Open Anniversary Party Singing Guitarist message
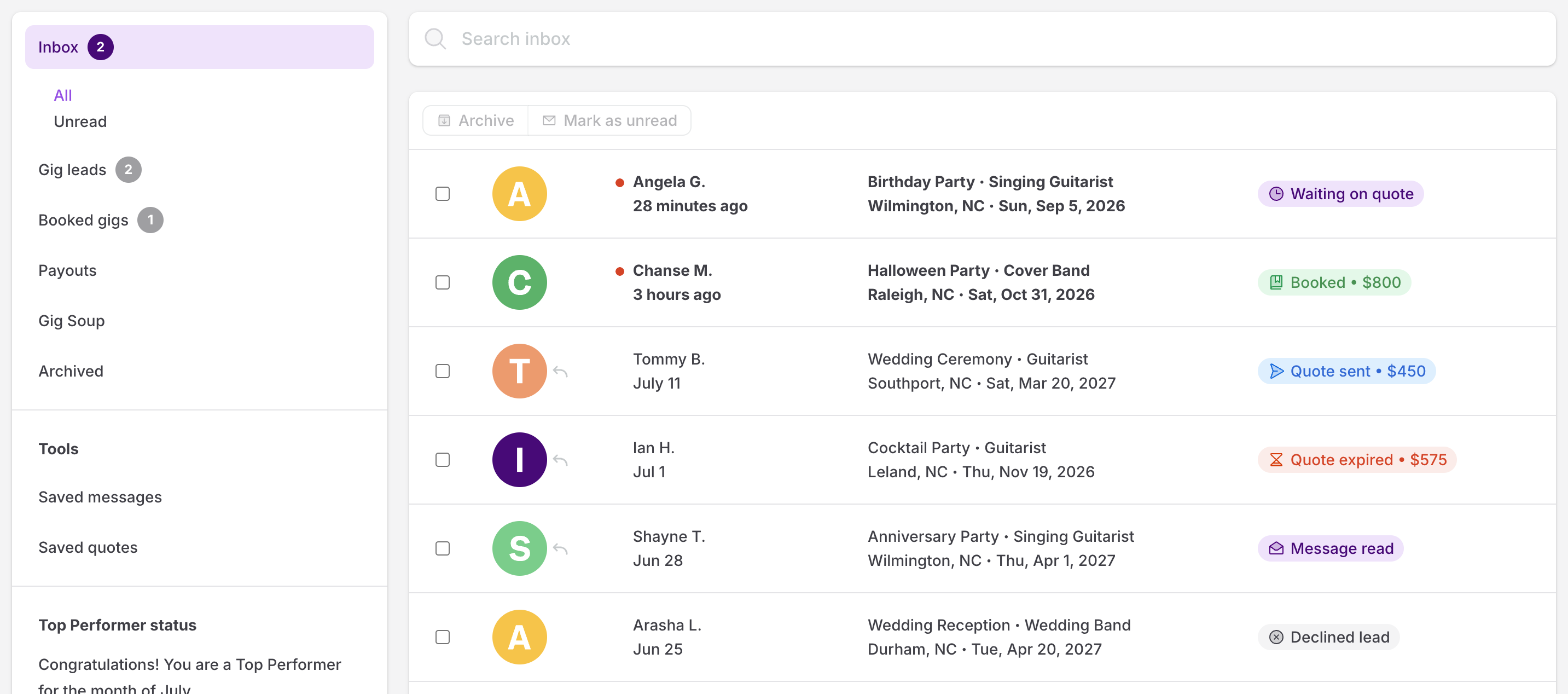The image size is (1568, 694). point(1001,548)
